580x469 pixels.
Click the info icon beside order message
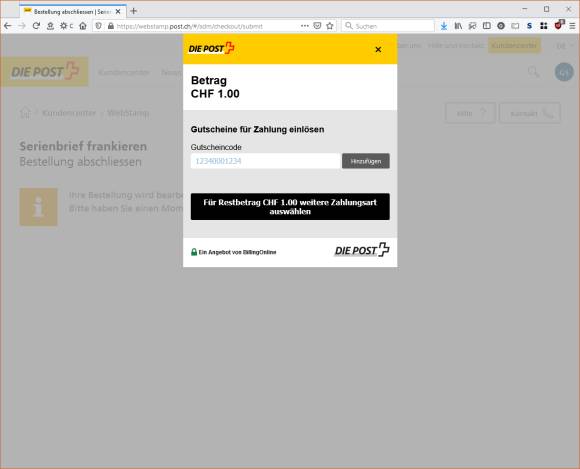[x=38, y=207]
